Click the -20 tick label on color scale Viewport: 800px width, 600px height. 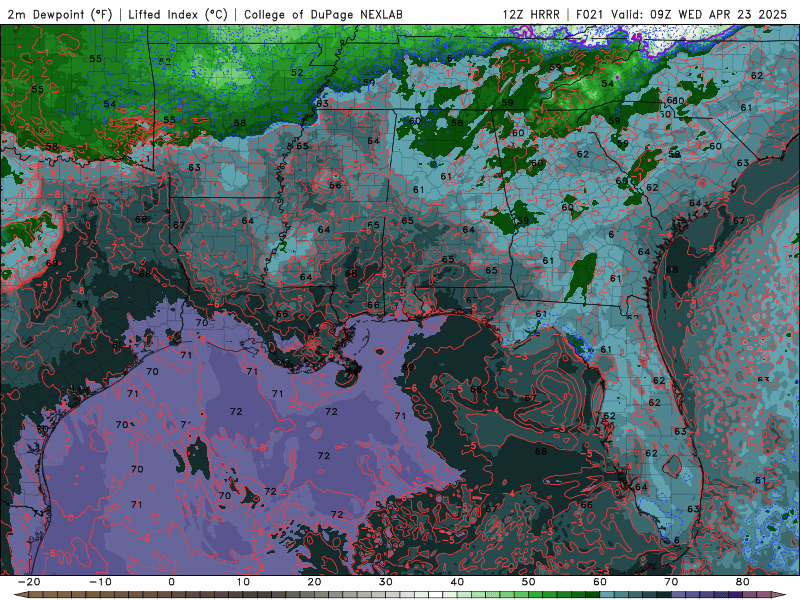29,582
